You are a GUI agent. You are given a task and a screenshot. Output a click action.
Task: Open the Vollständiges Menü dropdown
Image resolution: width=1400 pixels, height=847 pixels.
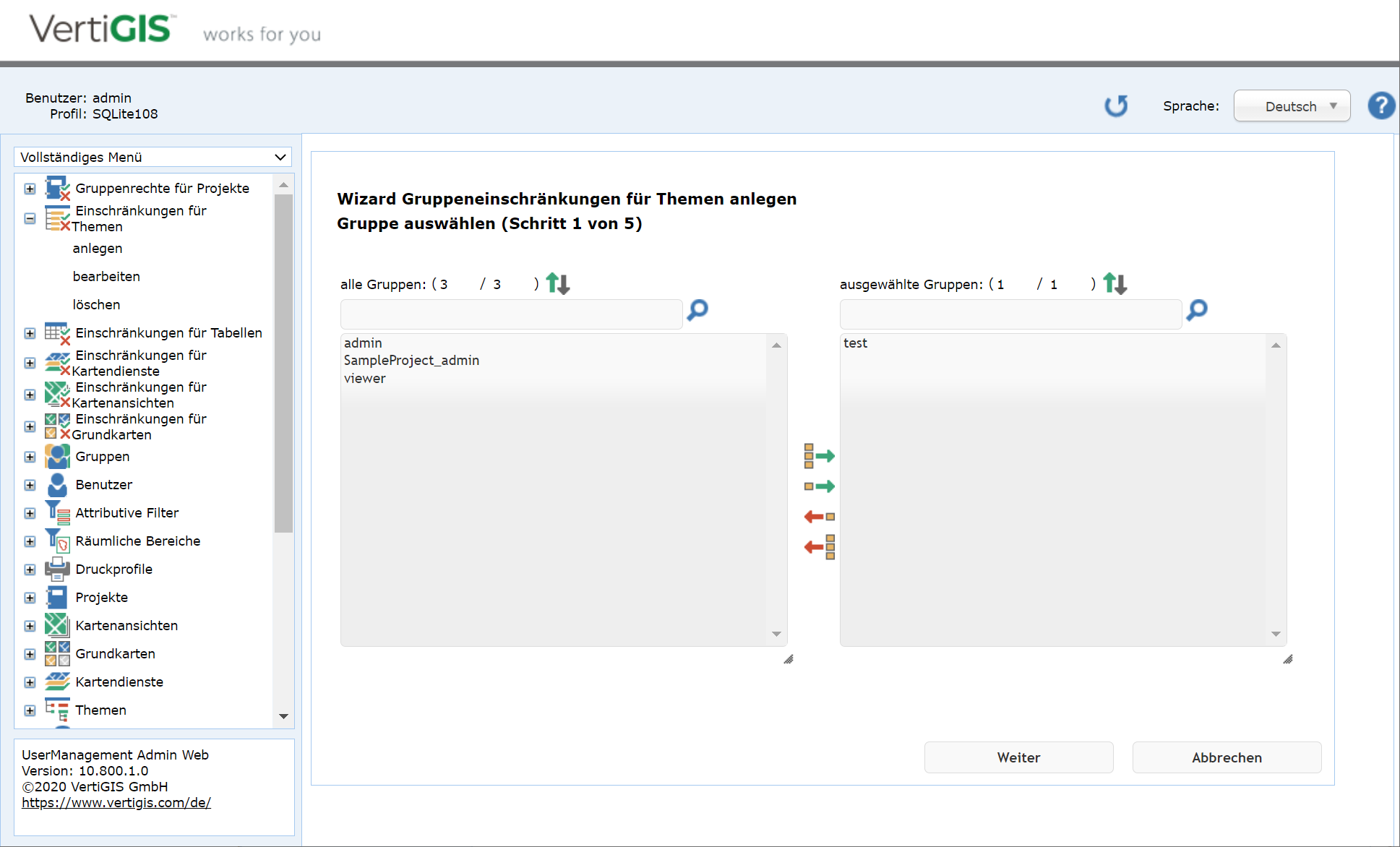click(153, 157)
